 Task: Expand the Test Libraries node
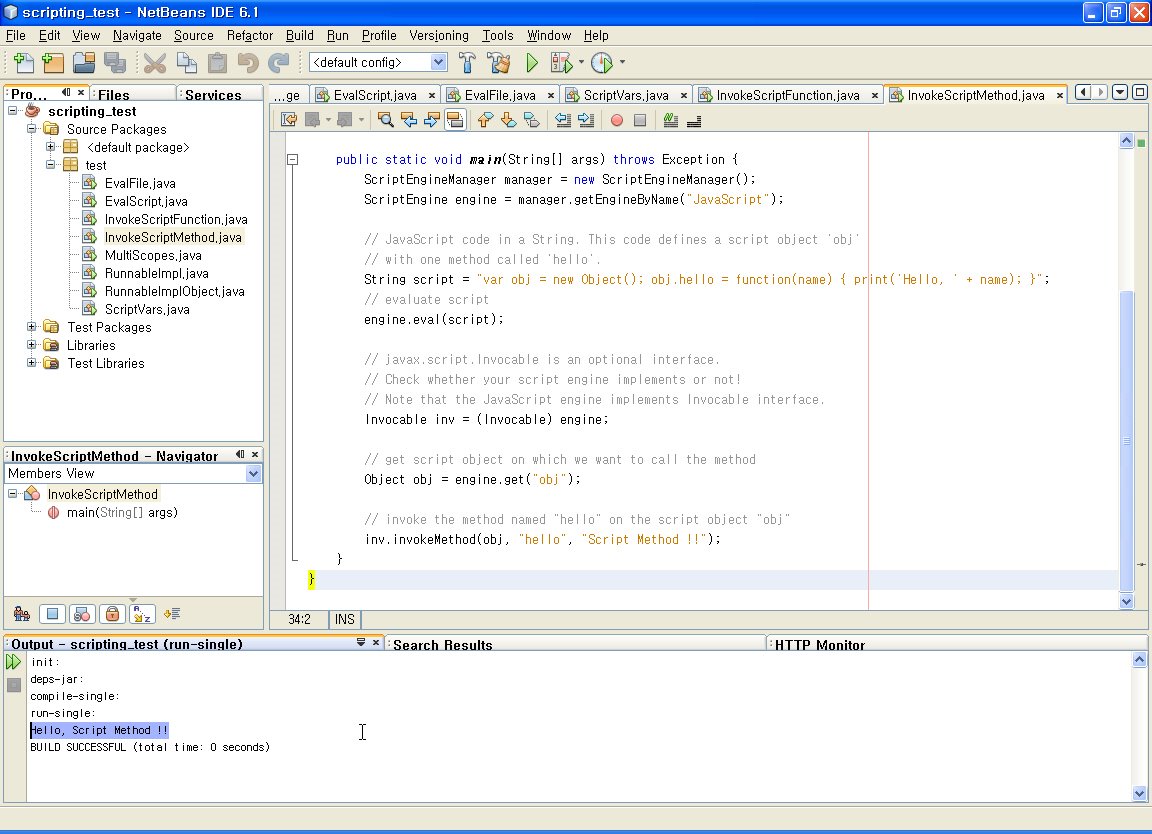pos(32,362)
